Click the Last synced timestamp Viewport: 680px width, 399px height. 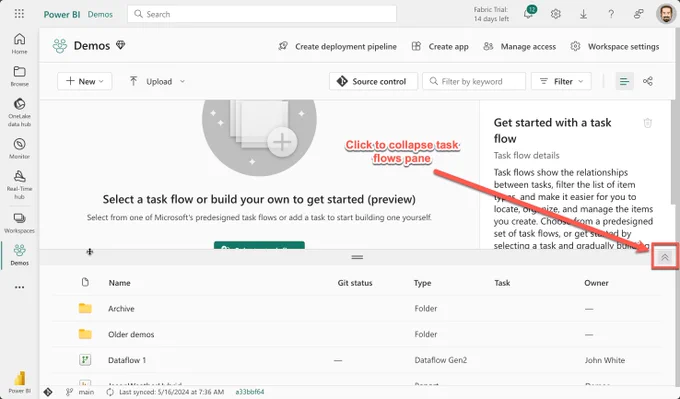click(x=171, y=392)
